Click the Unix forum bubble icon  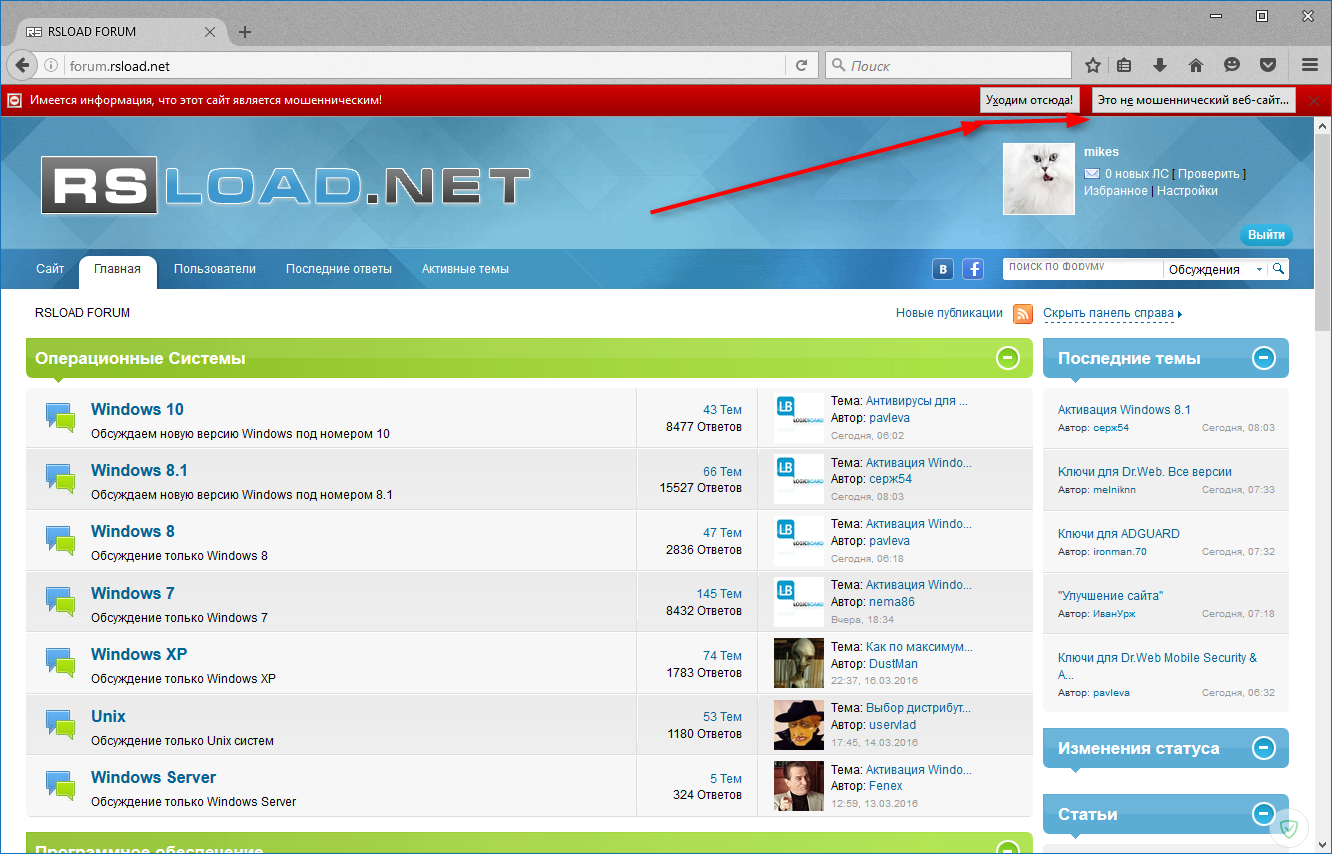[60, 724]
